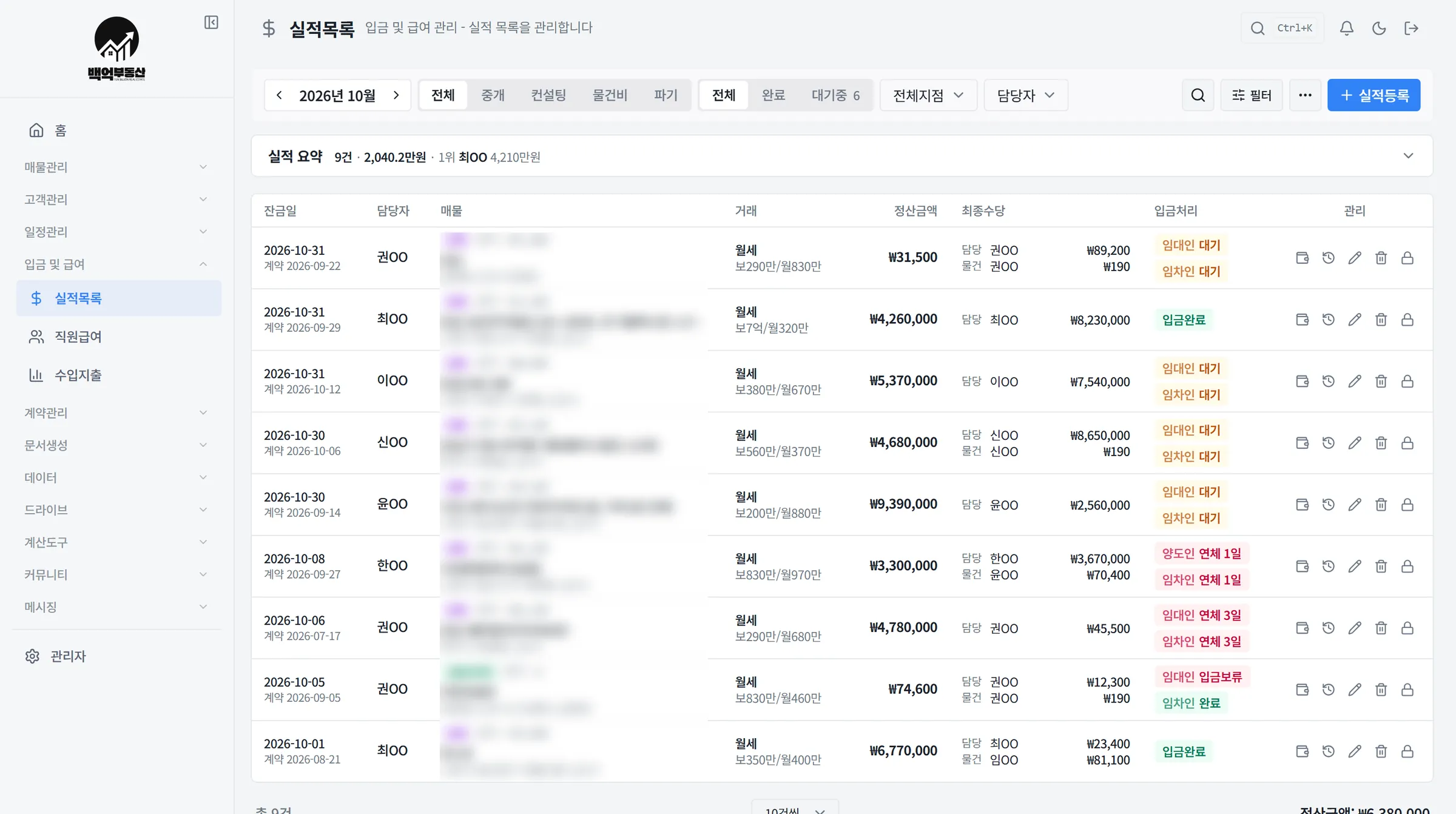The width and height of the screenshot is (1456, 814).
Task: Click 임대인 입금보류 status badge
Action: (1202, 677)
